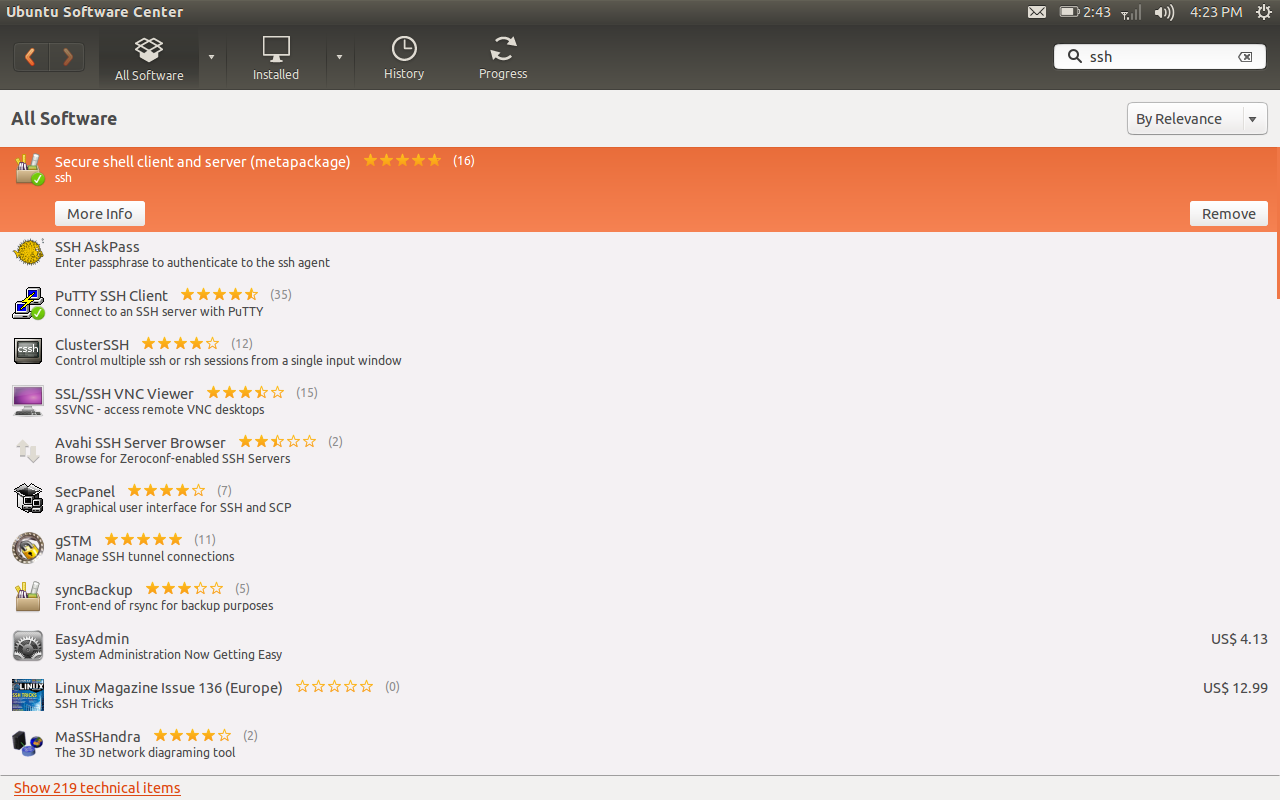Image resolution: width=1280 pixels, height=800 pixels.
Task: Click the ClusterSSH icon
Action: pyautogui.click(x=28, y=351)
